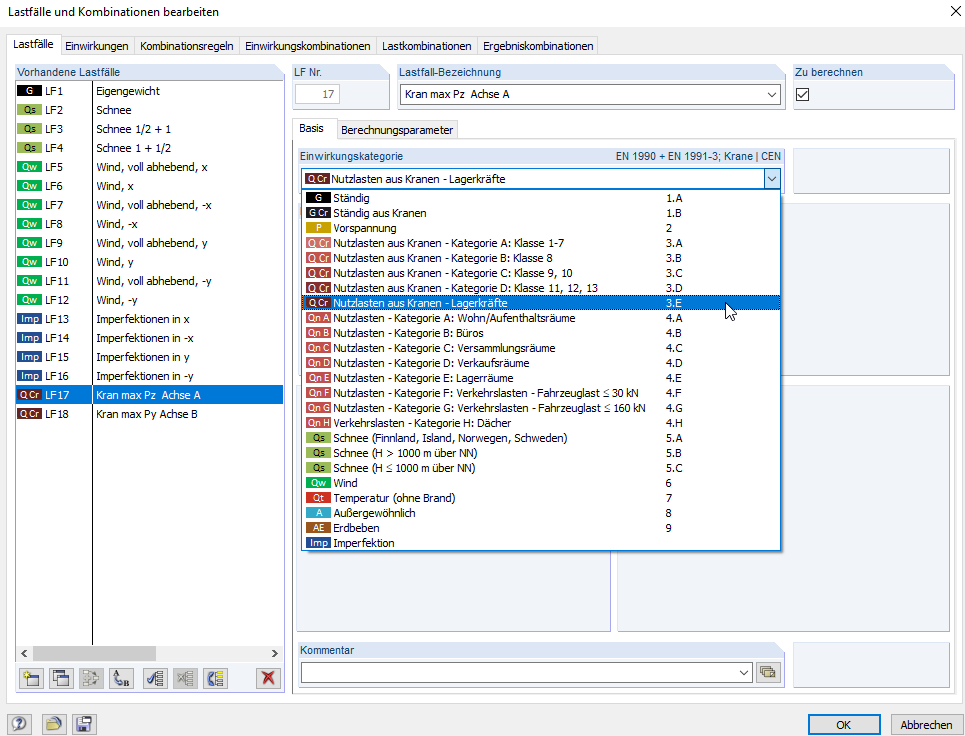Choose Nutzlasten aus Kranen Kategorie B: Klasse 8
This screenshot has width=965, height=736.
point(541,258)
